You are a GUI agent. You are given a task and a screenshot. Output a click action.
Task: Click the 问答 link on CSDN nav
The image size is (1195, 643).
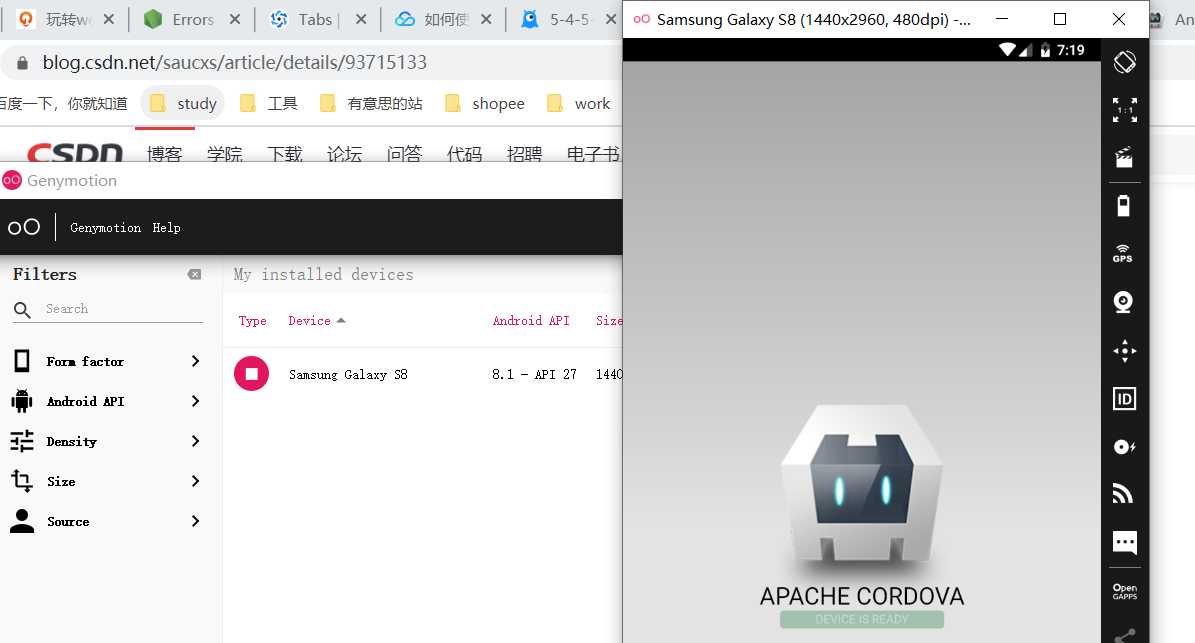click(x=404, y=154)
